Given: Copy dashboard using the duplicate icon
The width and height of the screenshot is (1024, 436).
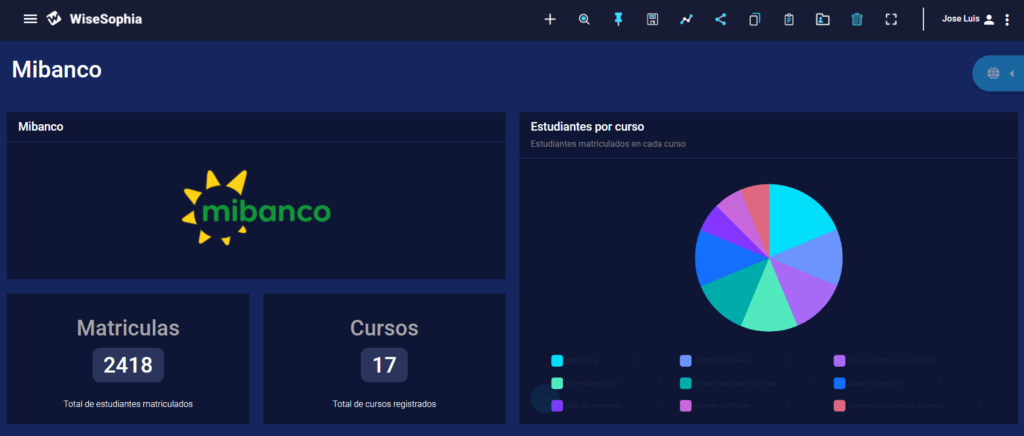Looking at the screenshot, I should click(x=755, y=20).
